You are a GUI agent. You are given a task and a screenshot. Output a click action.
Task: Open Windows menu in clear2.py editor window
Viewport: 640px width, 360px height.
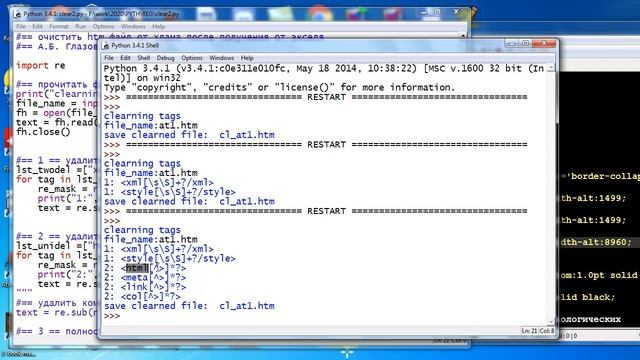pyautogui.click(x=133, y=27)
